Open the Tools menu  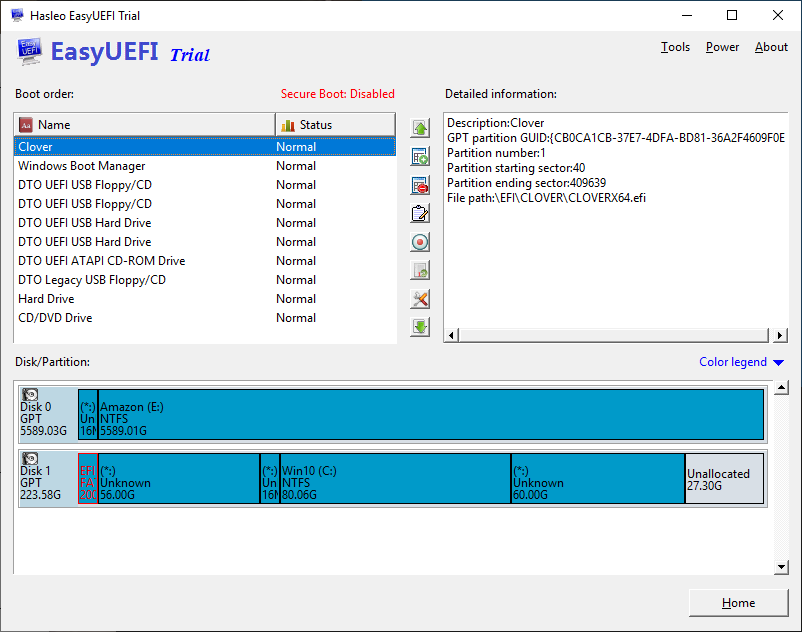point(675,47)
